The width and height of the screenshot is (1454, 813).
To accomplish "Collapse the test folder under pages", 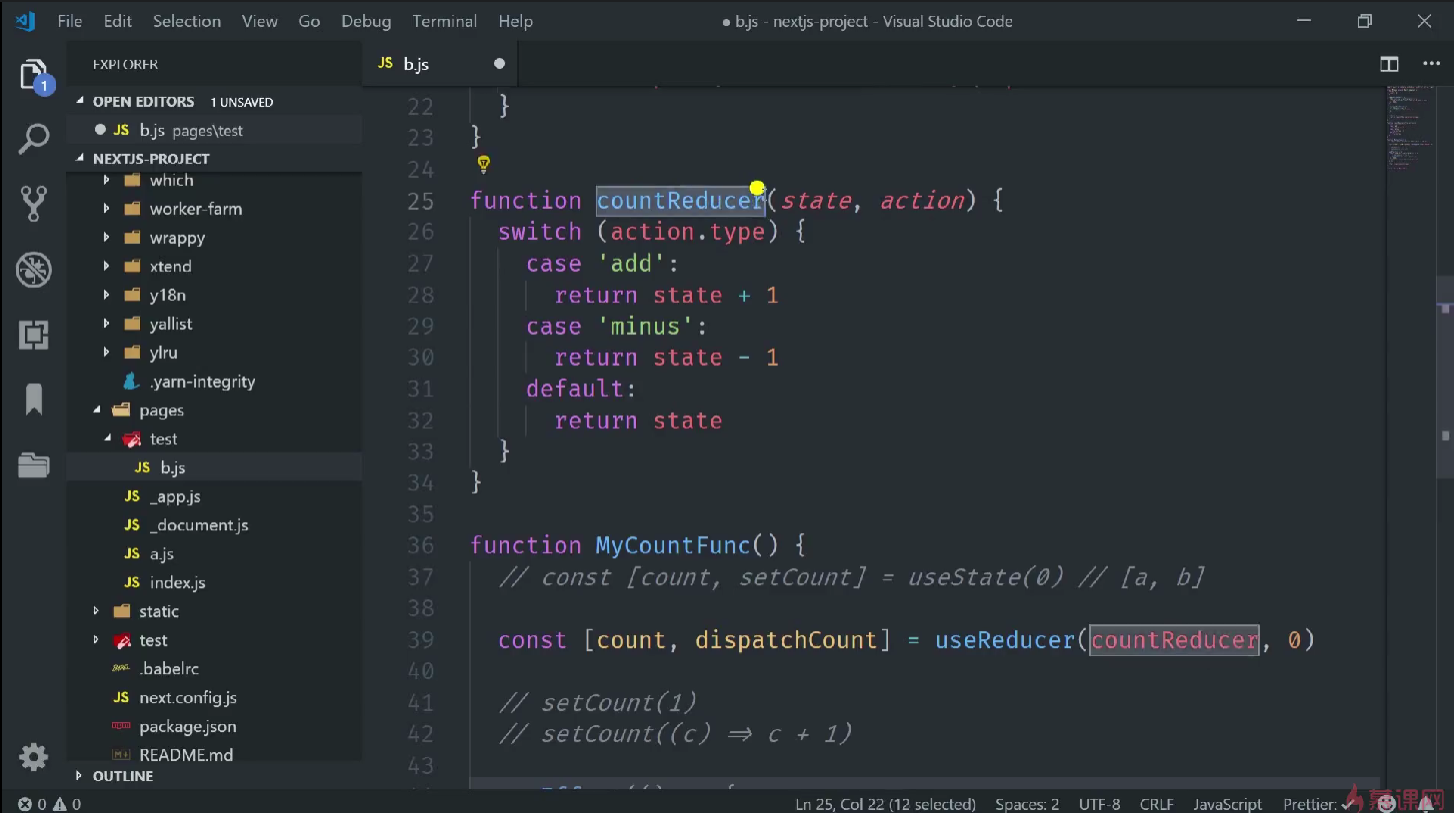I will 163,439.
